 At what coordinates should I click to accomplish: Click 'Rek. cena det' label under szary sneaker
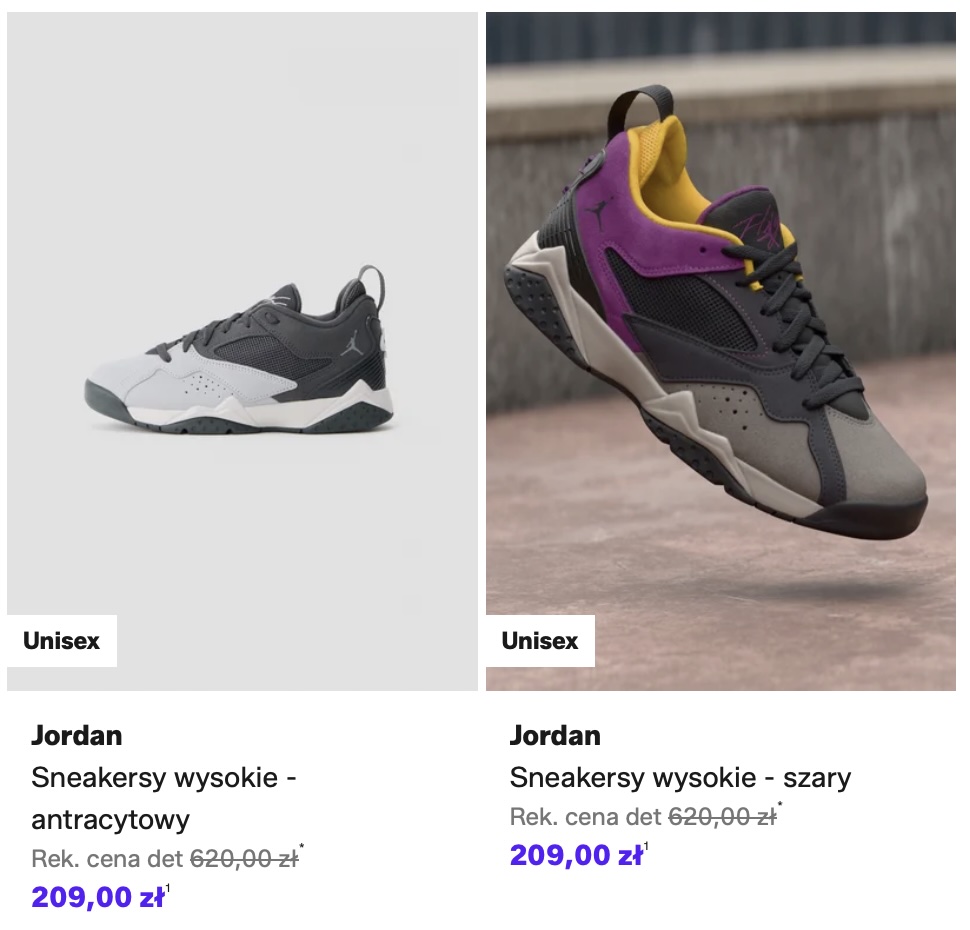coord(586,816)
